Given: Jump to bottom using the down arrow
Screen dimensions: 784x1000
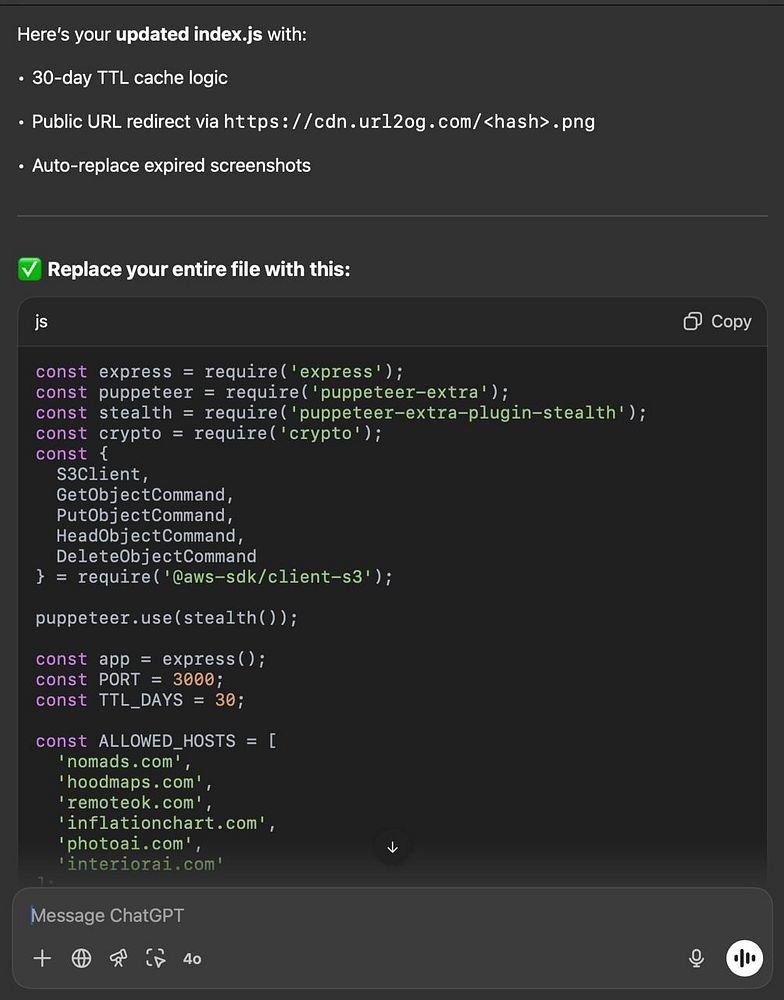Looking at the screenshot, I should pos(392,847).
